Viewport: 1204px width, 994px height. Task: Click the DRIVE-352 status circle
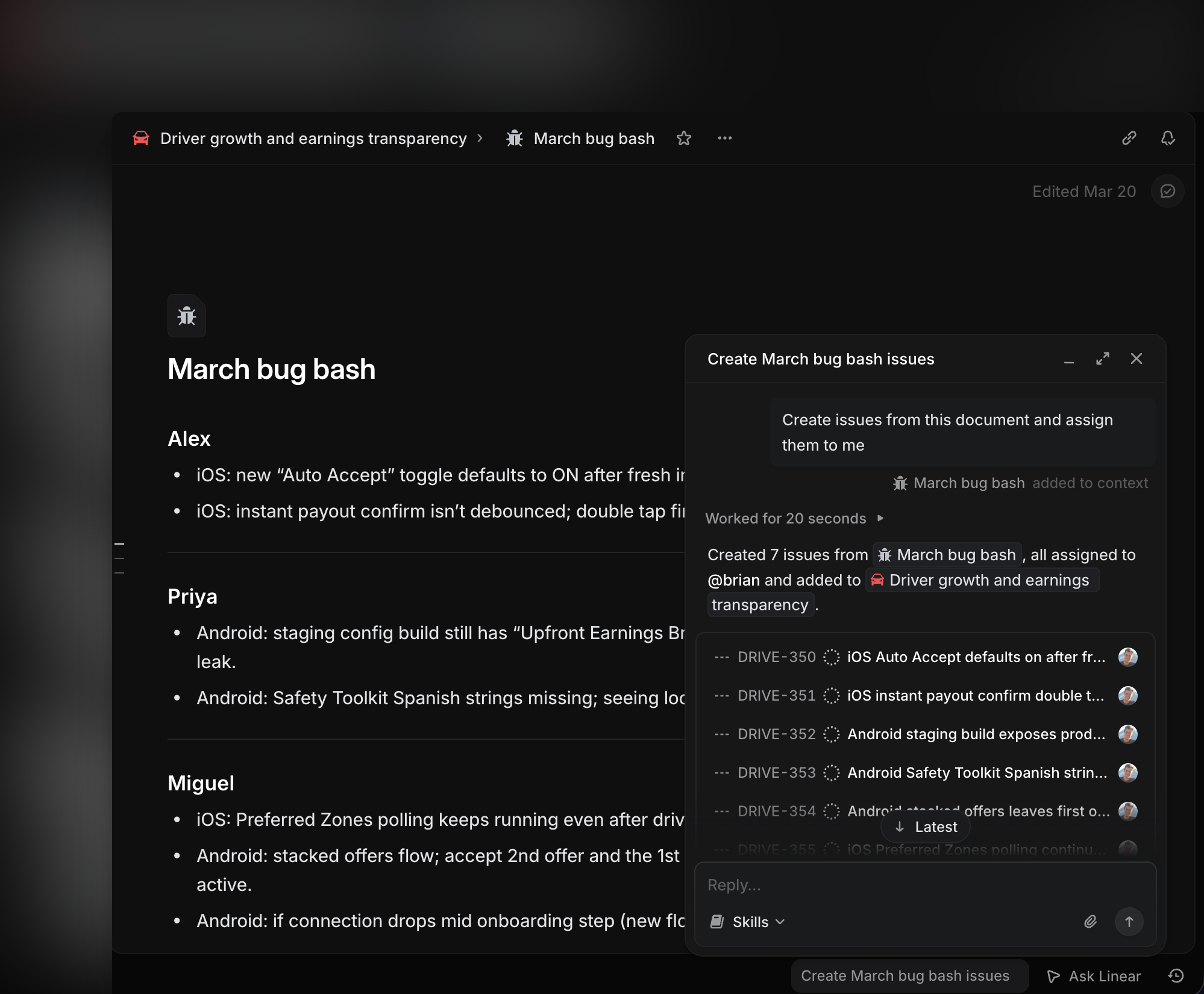[831, 734]
